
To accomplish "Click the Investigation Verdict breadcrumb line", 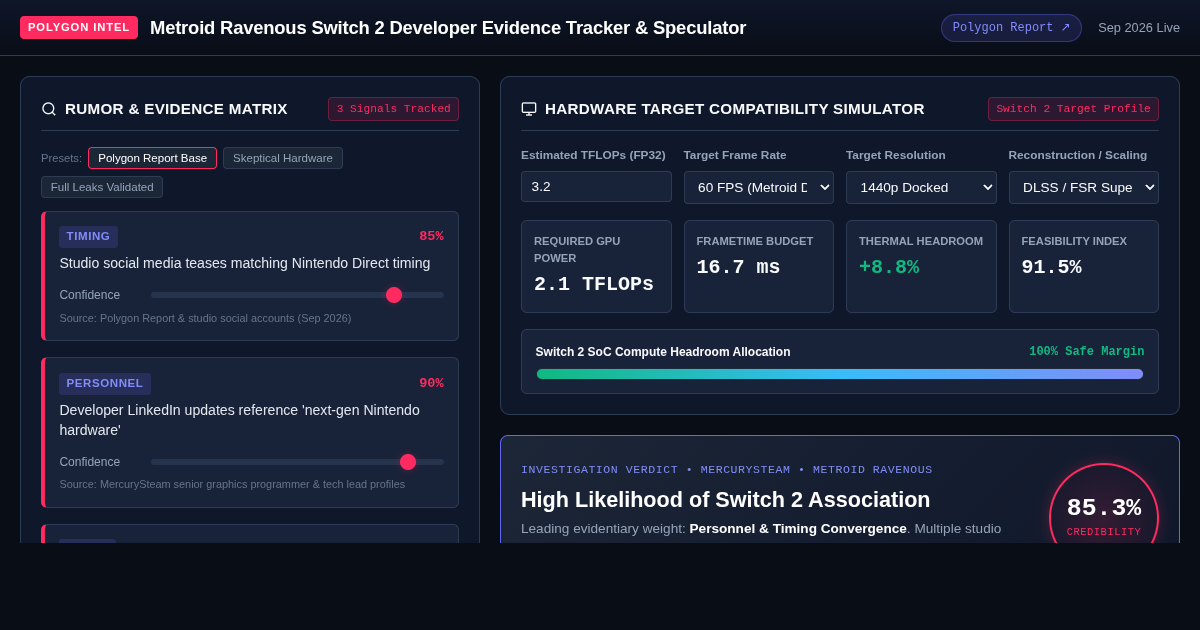I will pyautogui.click(x=727, y=470).
